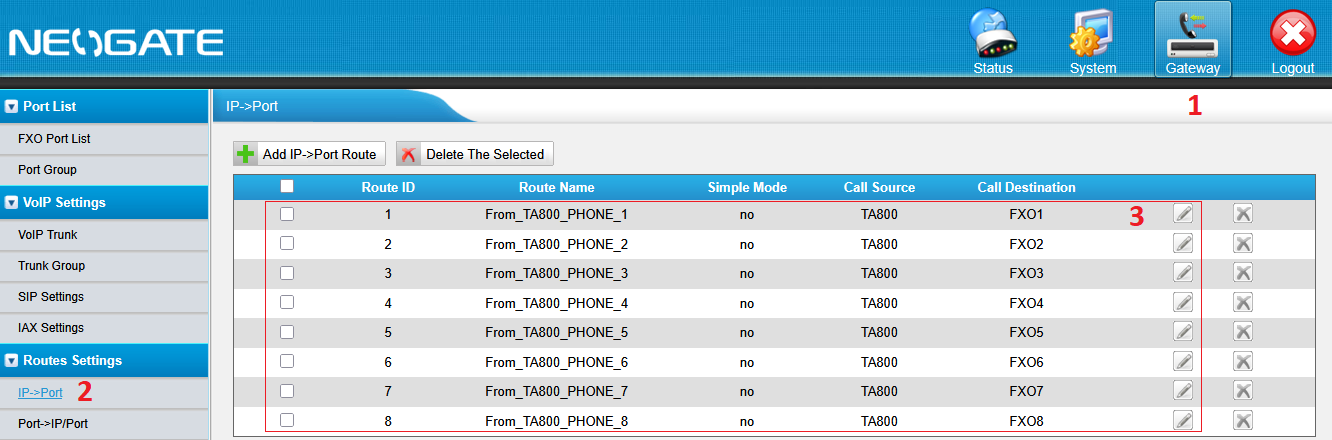Collapse the VoIP Settings section
Viewport: 1332px width, 440px height.
12,202
